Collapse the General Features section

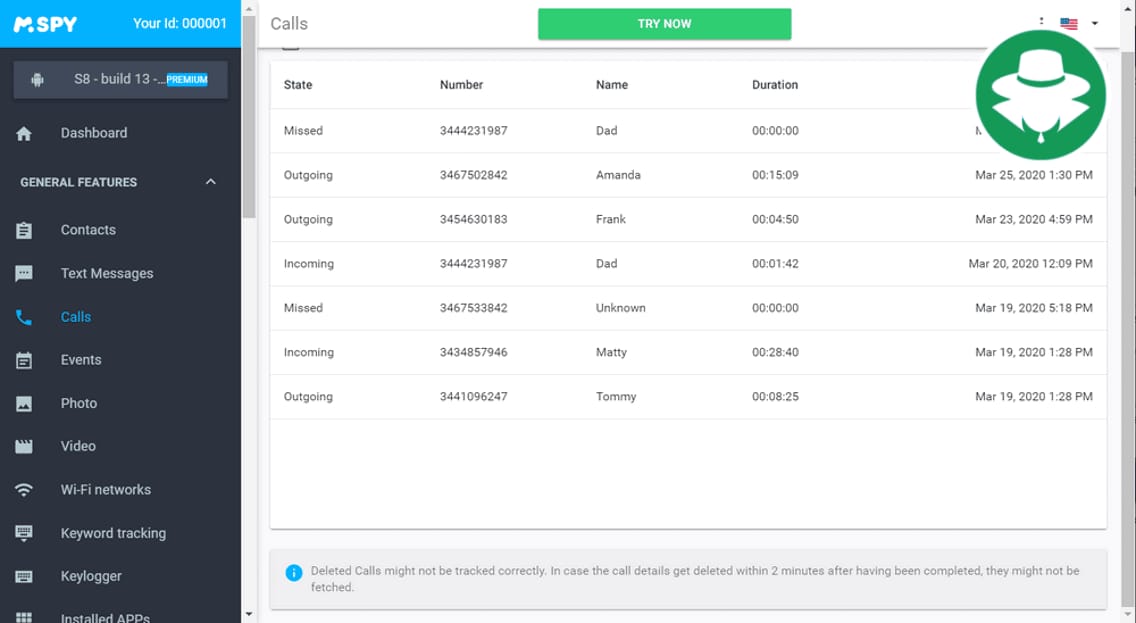210,182
